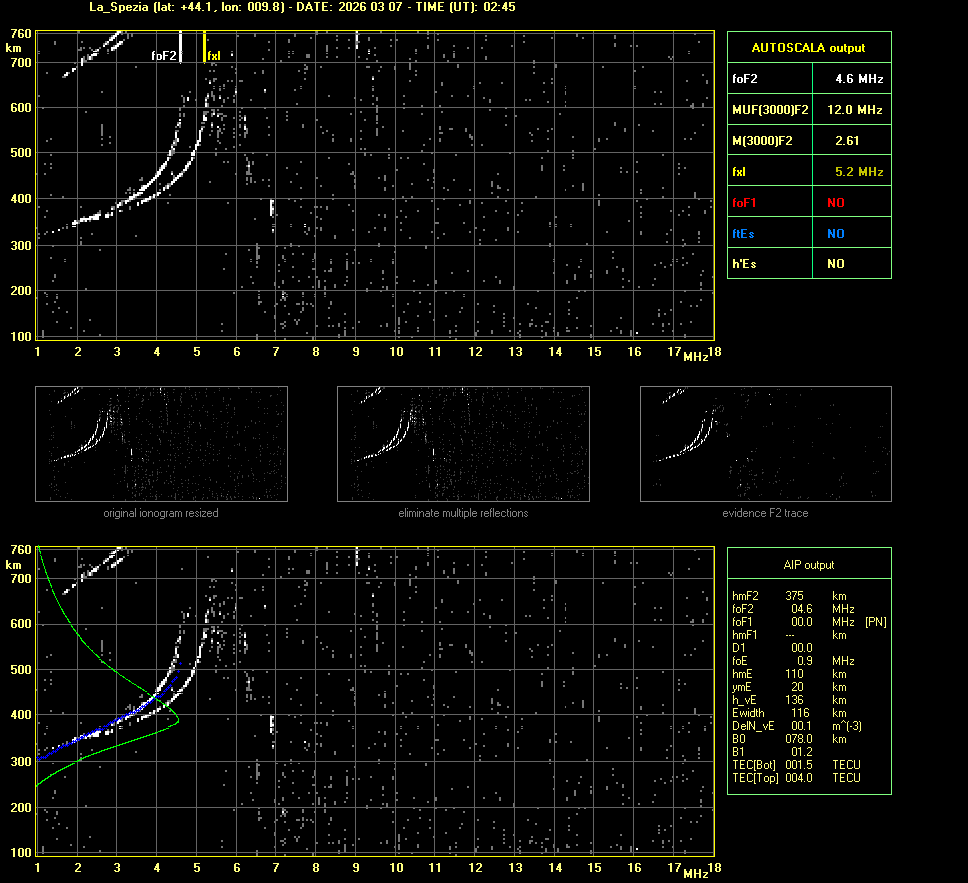Image resolution: width=968 pixels, height=883 pixels.
Task: Click the M(3000)F2 value 2.61
Action: click(847, 141)
